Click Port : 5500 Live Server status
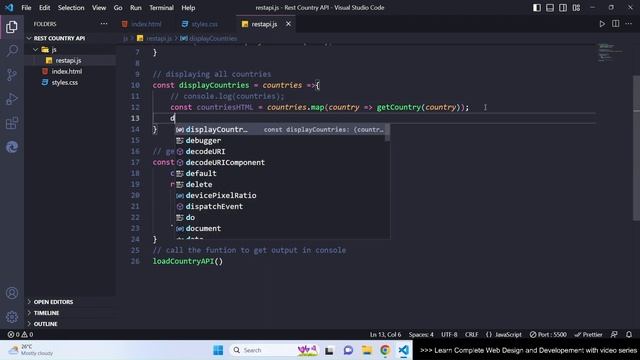This screenshot has height=360, width=640. [548, 335]
